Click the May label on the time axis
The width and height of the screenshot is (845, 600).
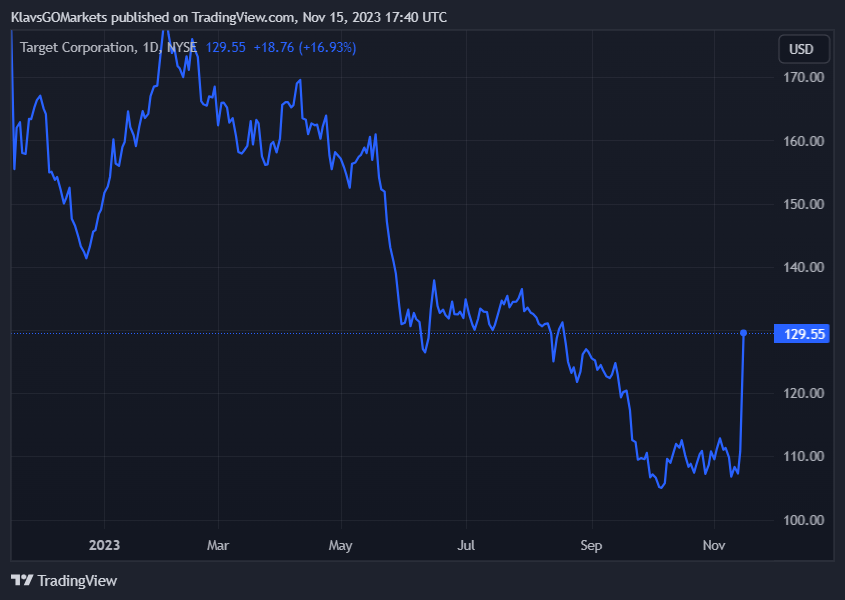pyautogui.click(x=341, y=546)
